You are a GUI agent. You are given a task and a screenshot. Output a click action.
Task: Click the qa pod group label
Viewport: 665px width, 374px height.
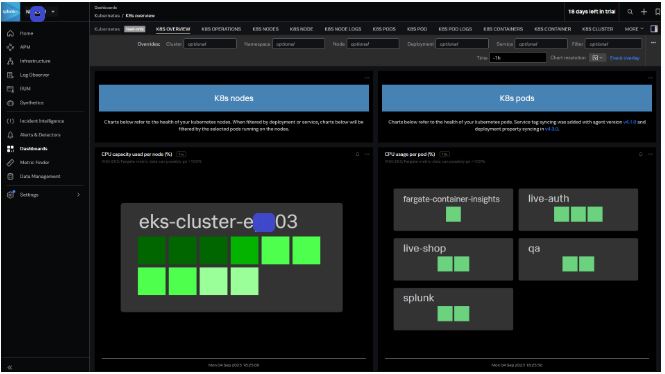[x=534, y=248]
